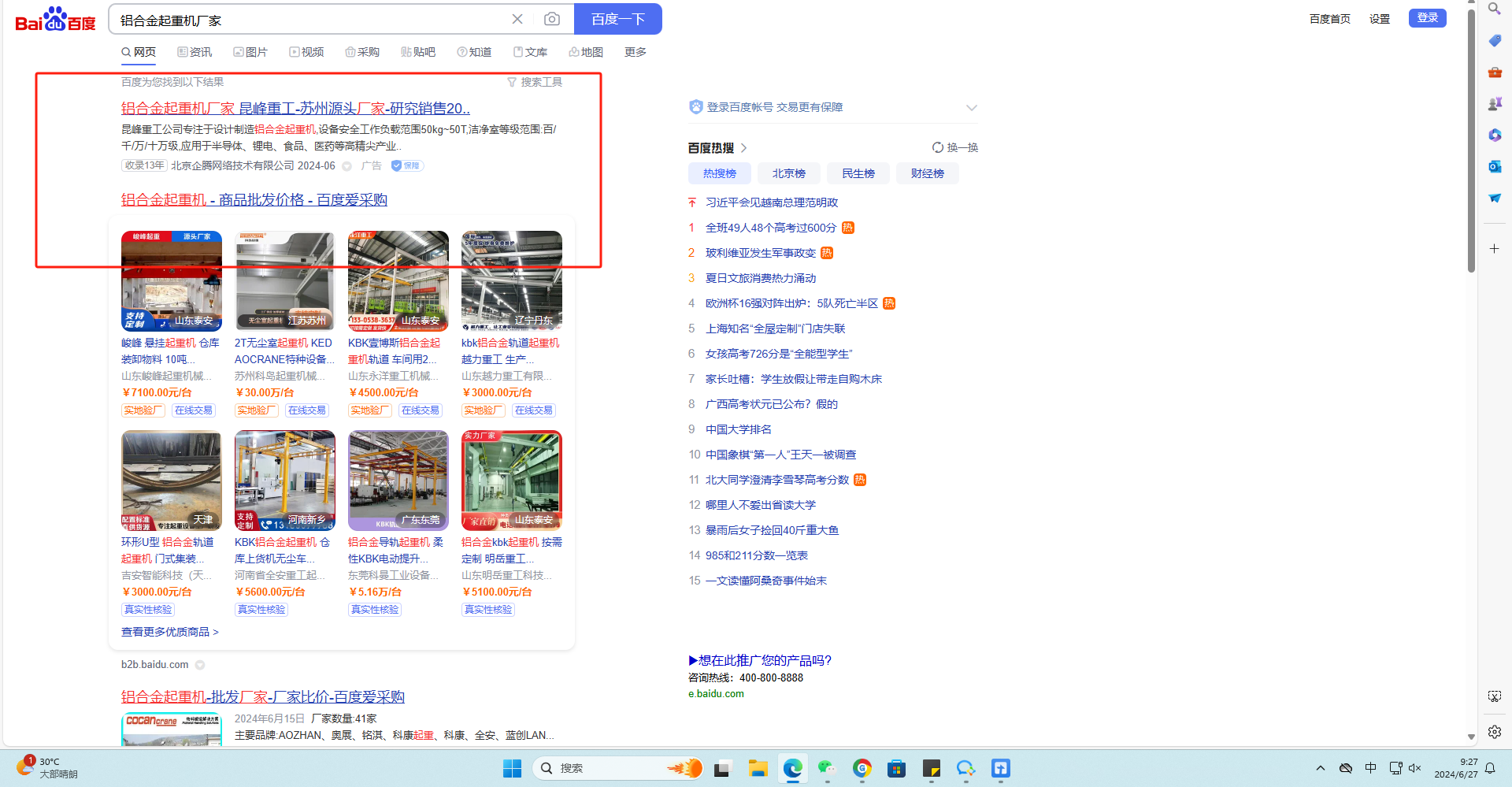Open Edge sidebar Microsoft 365 icon
Screen dimensions: 1512x787
point(1495,135)
